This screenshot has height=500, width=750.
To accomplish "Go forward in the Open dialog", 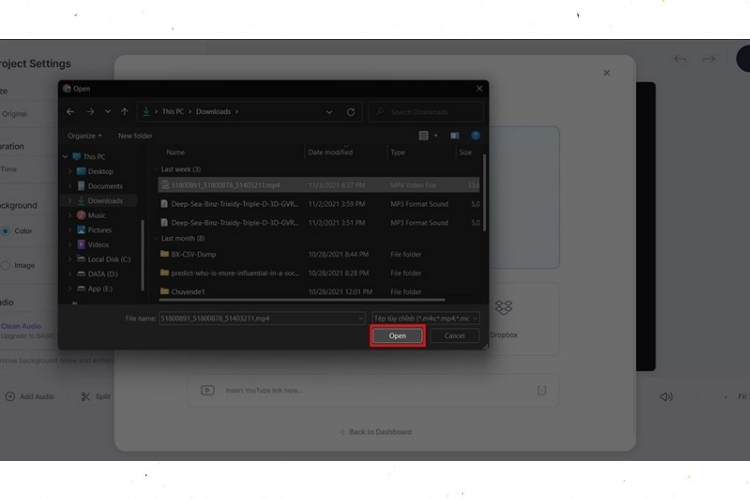I will tap(90, 111).
